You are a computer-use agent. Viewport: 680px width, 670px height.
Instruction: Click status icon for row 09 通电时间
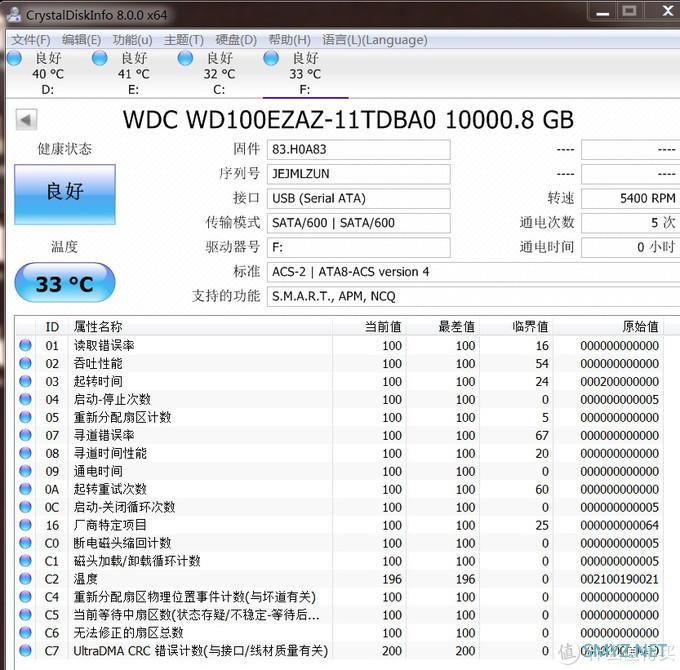[x=26, y=471]
